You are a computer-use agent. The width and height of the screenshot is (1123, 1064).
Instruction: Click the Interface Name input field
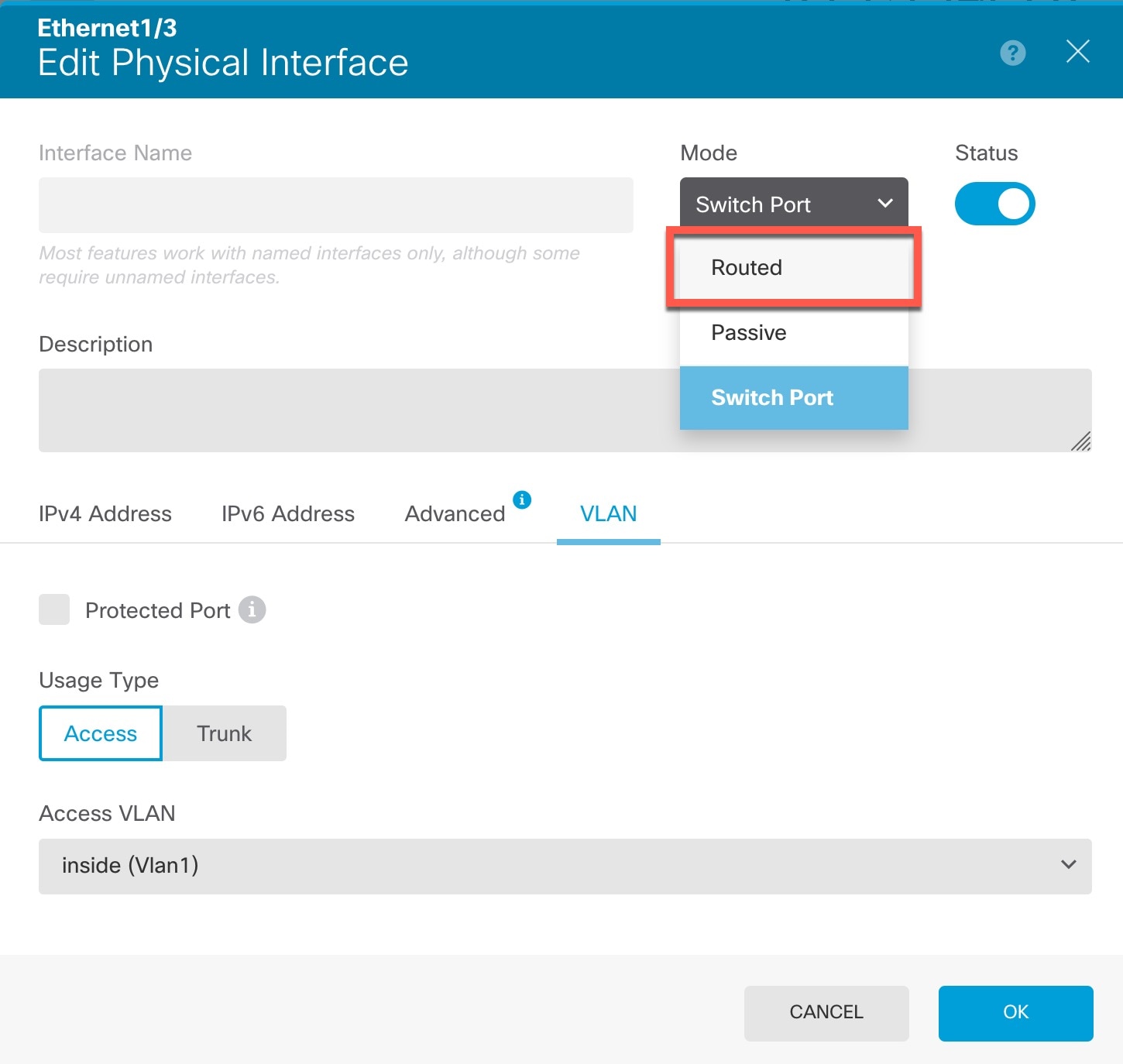tap(335, 205)
